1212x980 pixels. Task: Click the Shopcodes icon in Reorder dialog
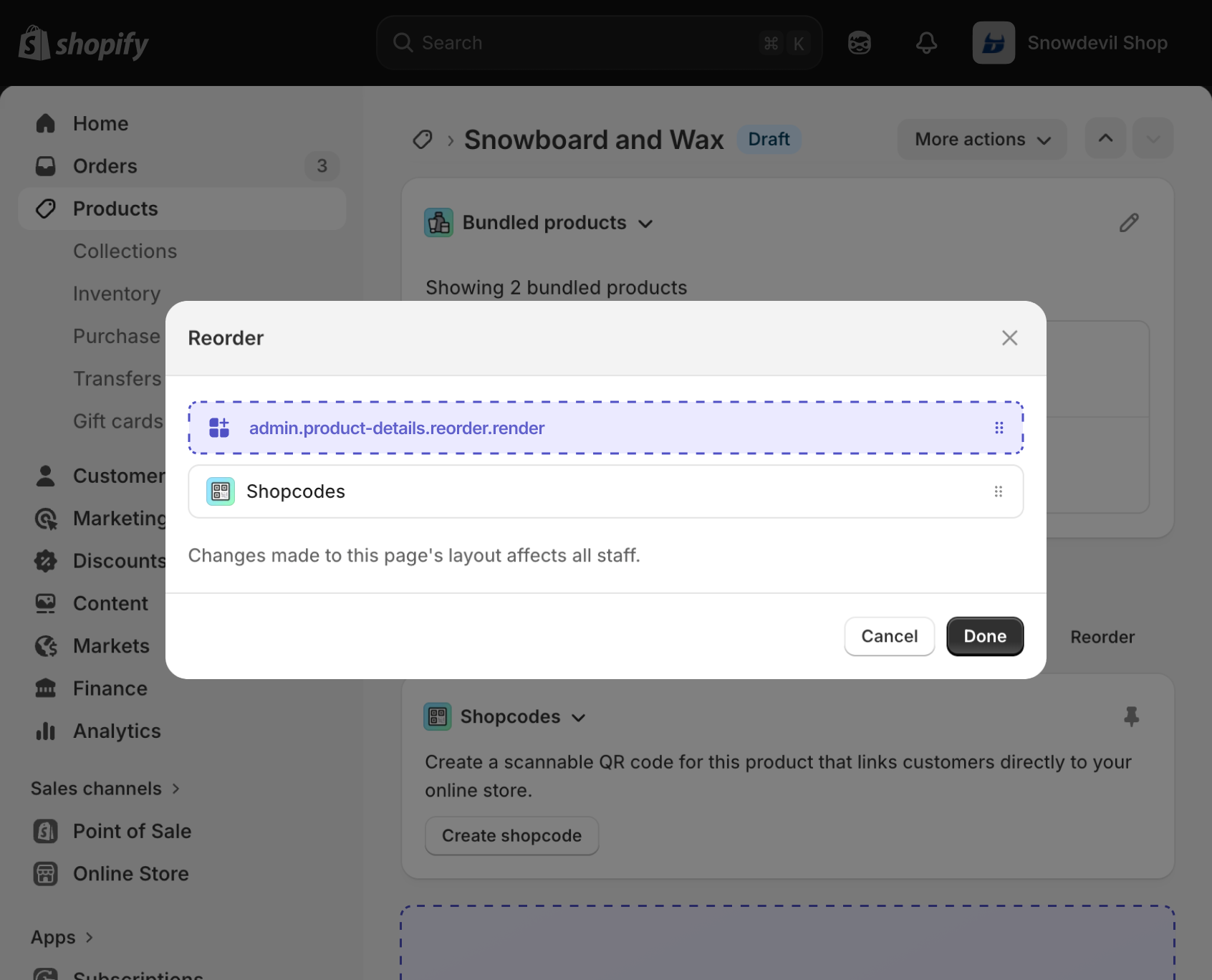(221, 491)
